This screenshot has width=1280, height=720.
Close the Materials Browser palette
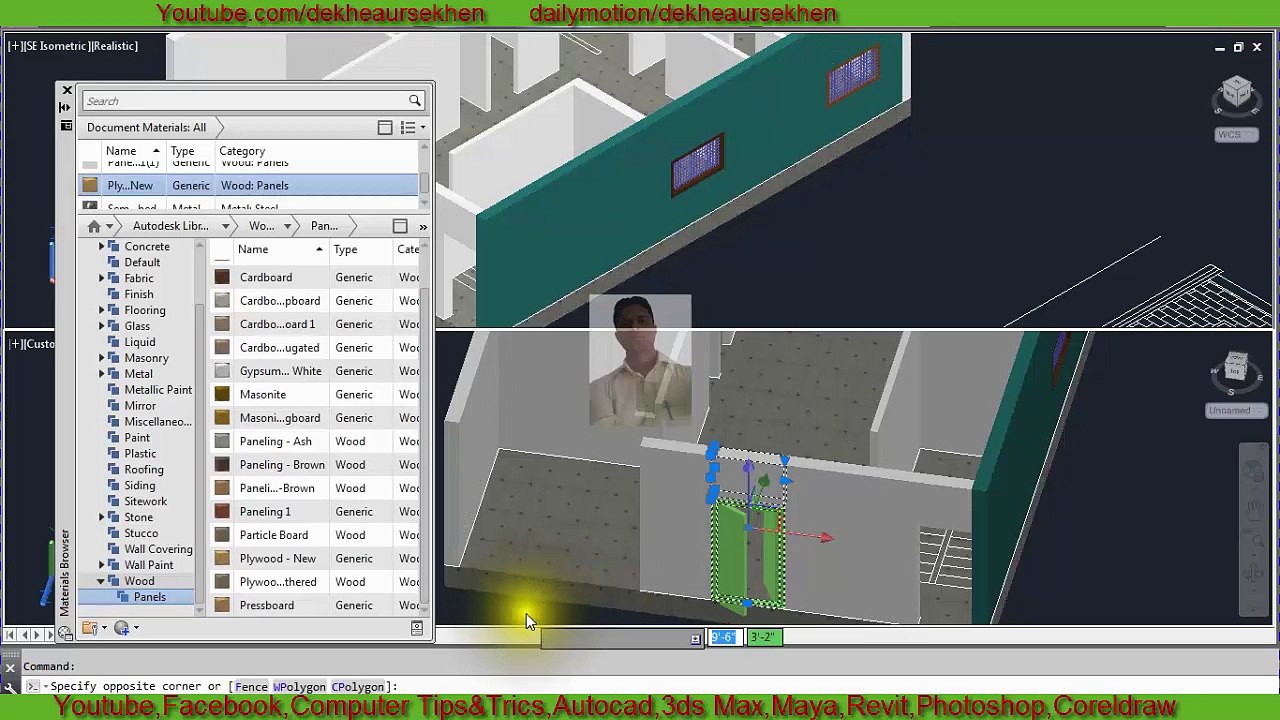click(x=67, y=90)
